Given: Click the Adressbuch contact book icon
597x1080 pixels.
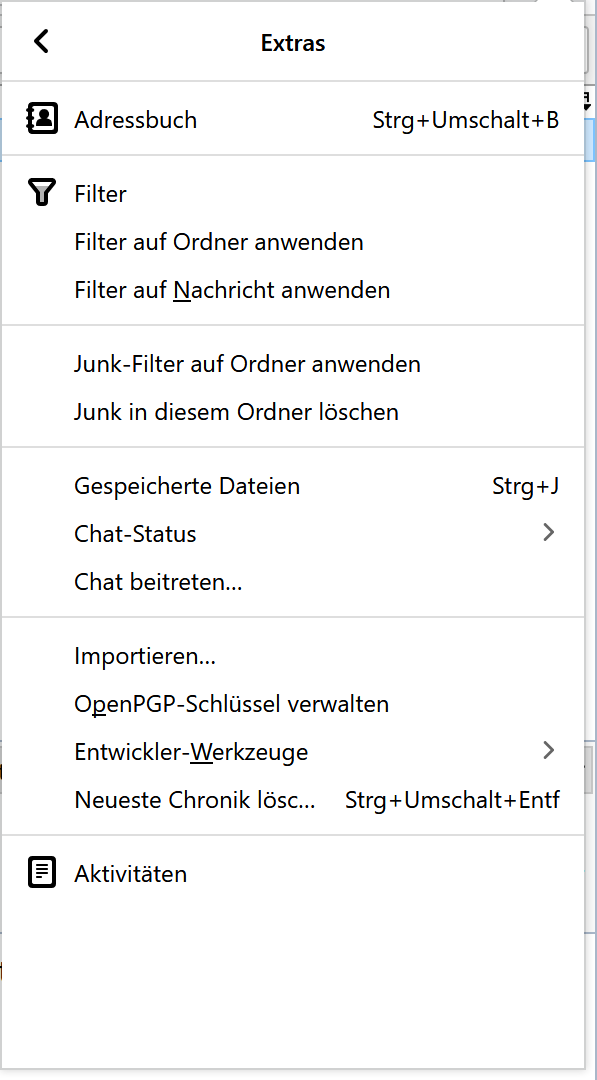Looking at the screenshot, I should (42, 119).
